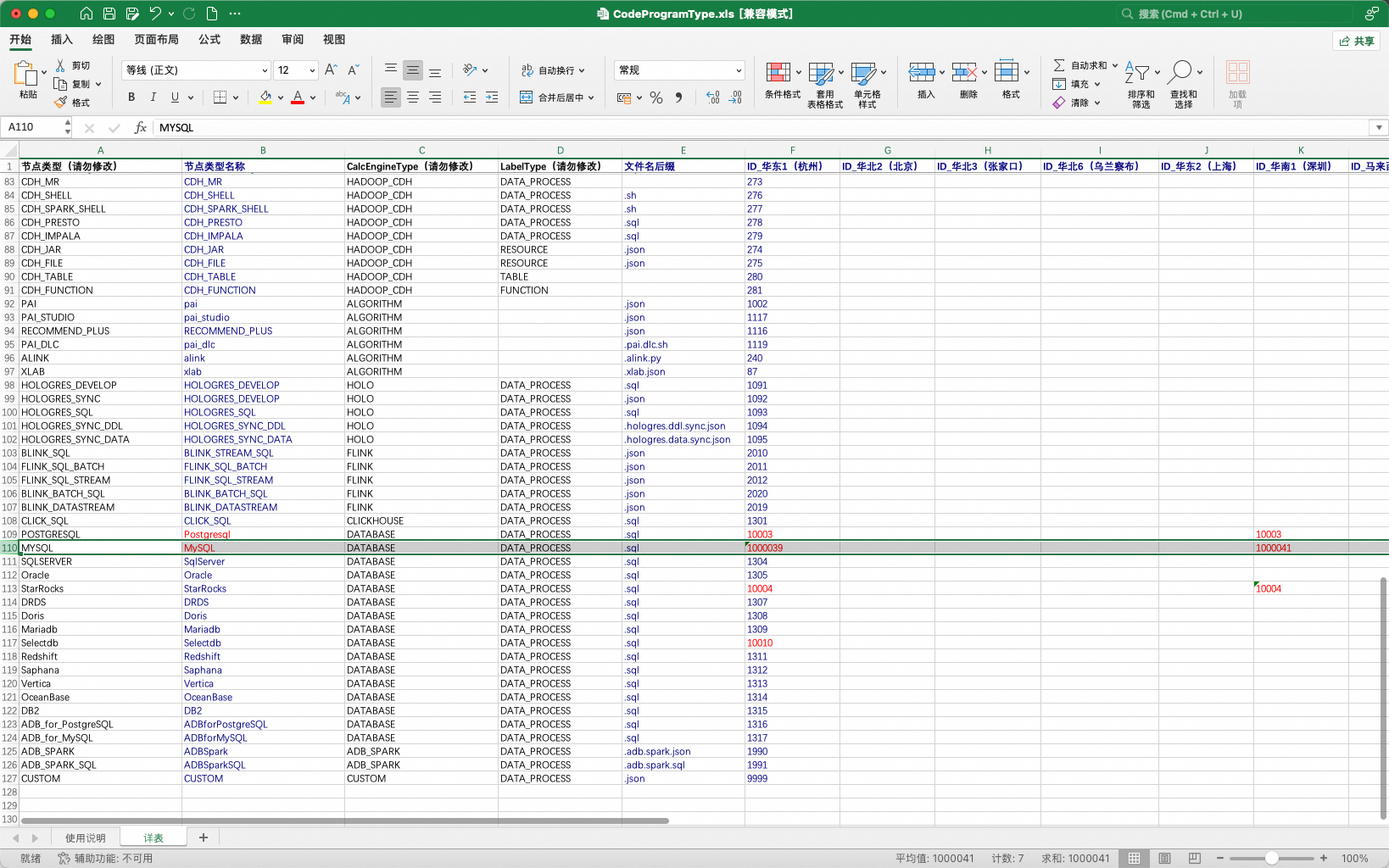The width and height of the screenshot is (1389, 868).
Task: Decrease indent in the cell
Action: (x=470, y=97)
